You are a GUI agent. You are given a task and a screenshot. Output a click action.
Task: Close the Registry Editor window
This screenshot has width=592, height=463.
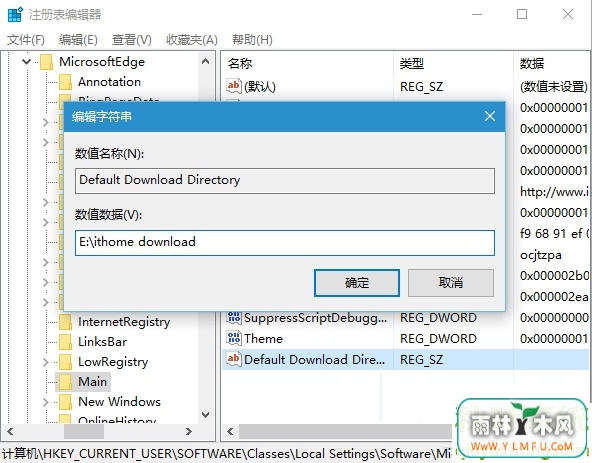click(x=568, y=14)
